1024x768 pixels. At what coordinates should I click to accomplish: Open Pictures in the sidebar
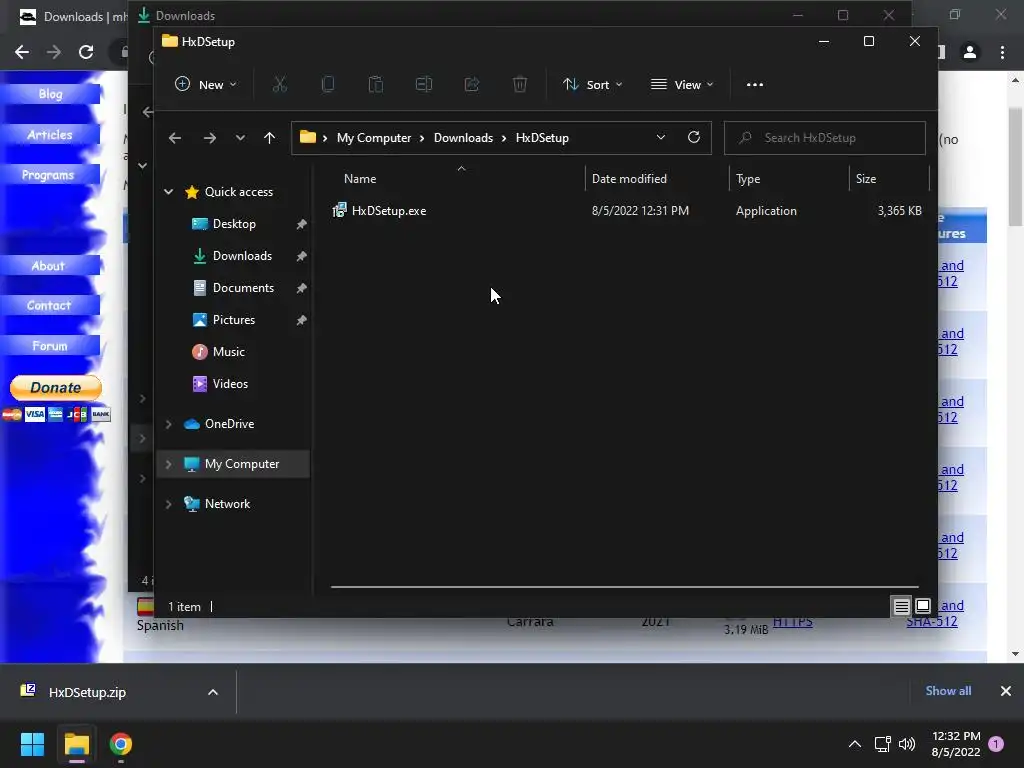[234, 320]
